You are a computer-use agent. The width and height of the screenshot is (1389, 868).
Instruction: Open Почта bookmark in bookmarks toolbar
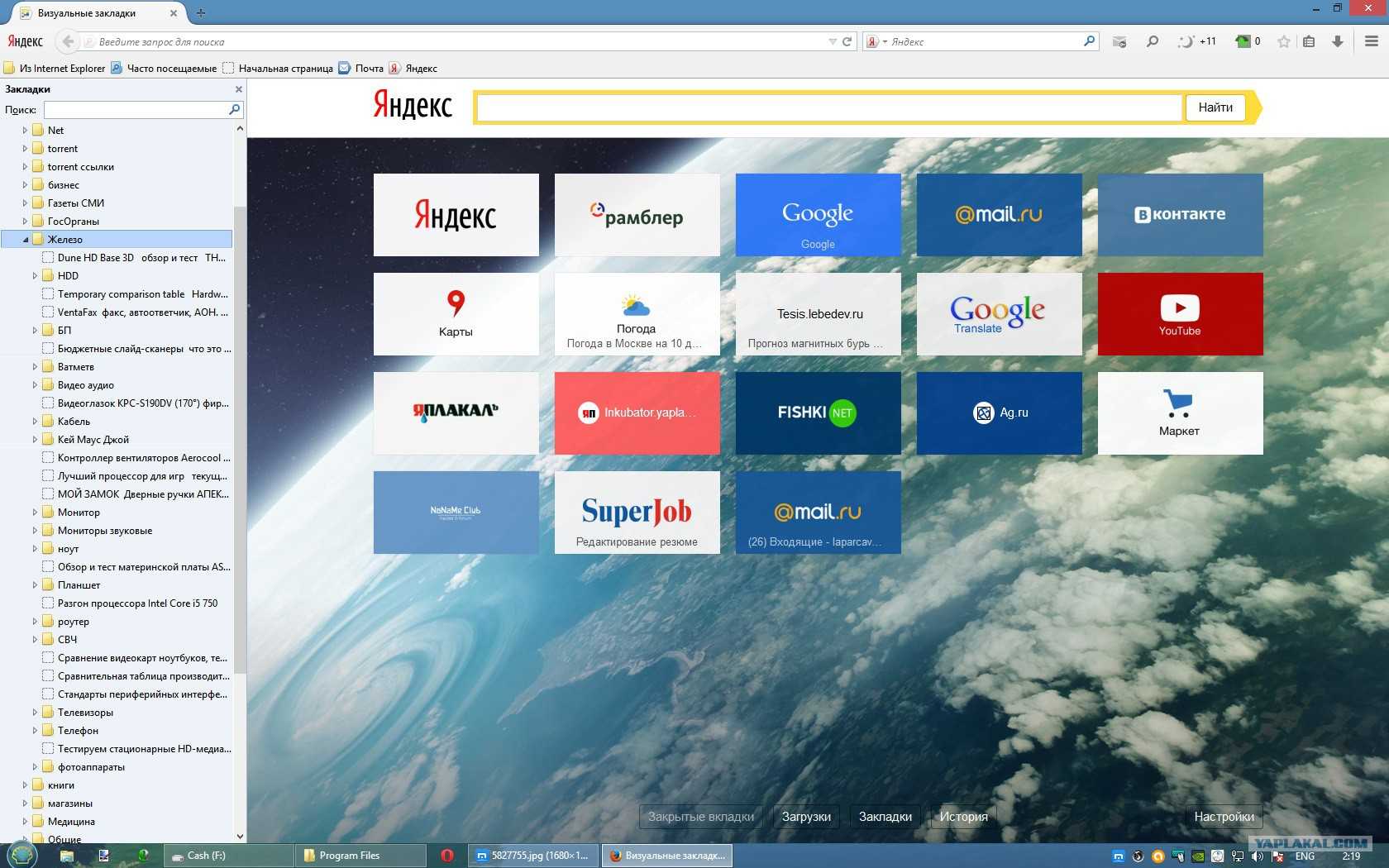(x=361, y=69)
